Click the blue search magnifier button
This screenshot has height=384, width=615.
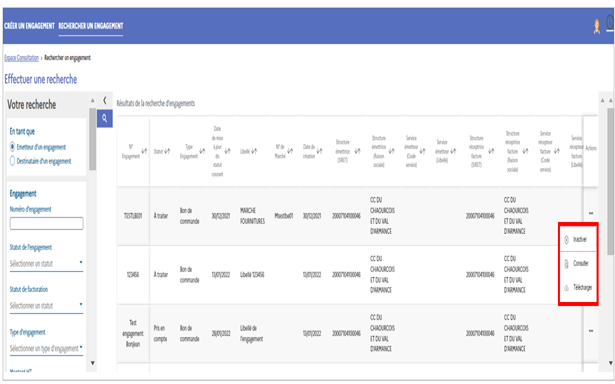(x=104, y=118)
